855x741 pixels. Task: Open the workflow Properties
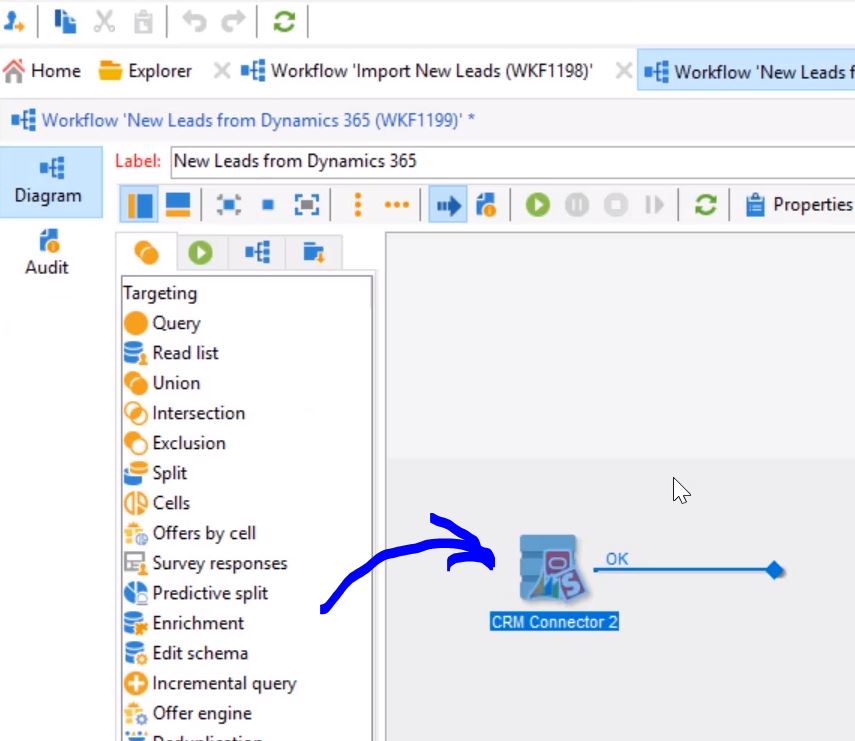point(800,205)
